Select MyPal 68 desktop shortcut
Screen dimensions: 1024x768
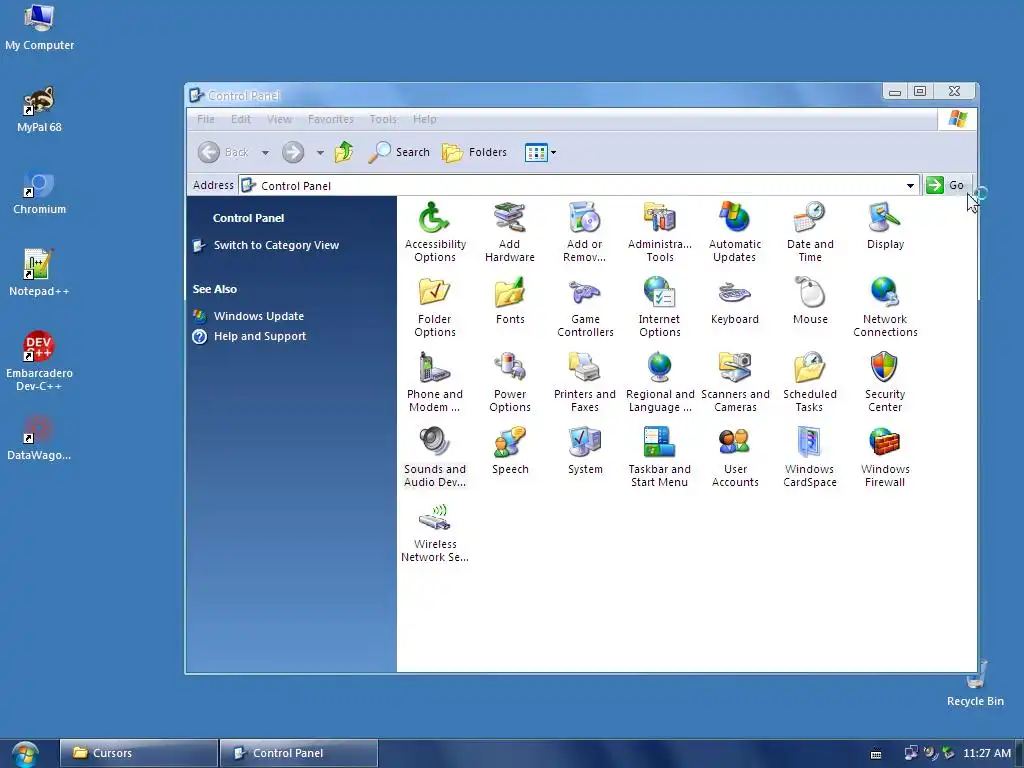(39, 110)
